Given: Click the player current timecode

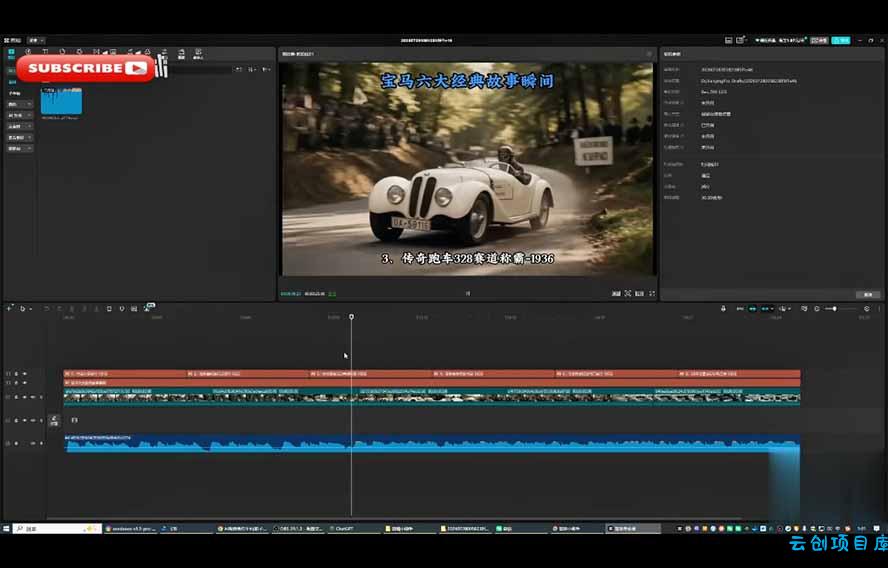Looking at the screenshot, I should click(x=291, y=294).
